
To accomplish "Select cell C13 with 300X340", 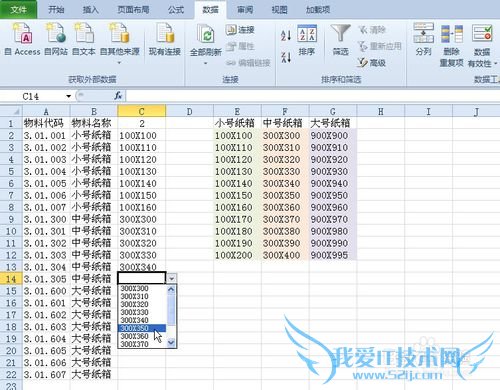I will click(x=142, y=267).
